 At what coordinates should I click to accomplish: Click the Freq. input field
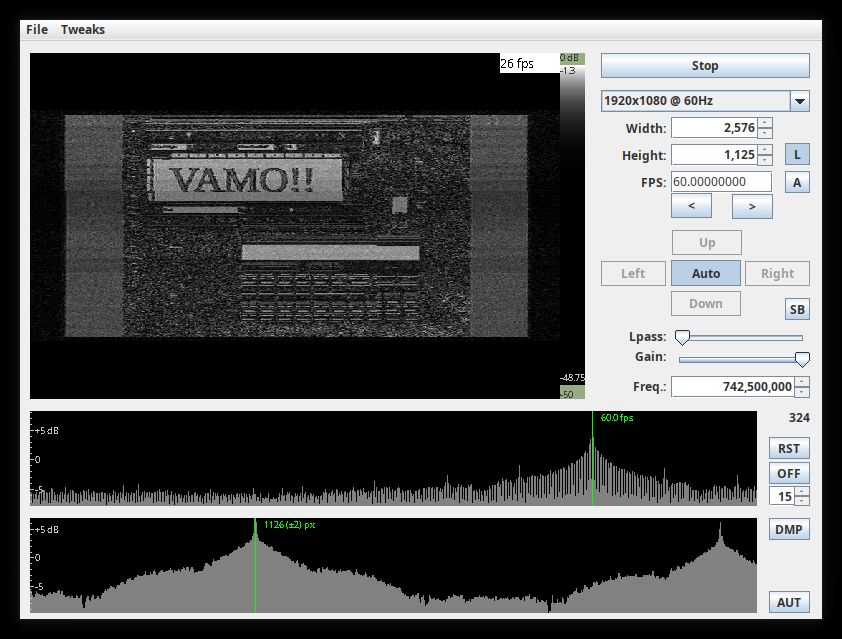point(732,387)
